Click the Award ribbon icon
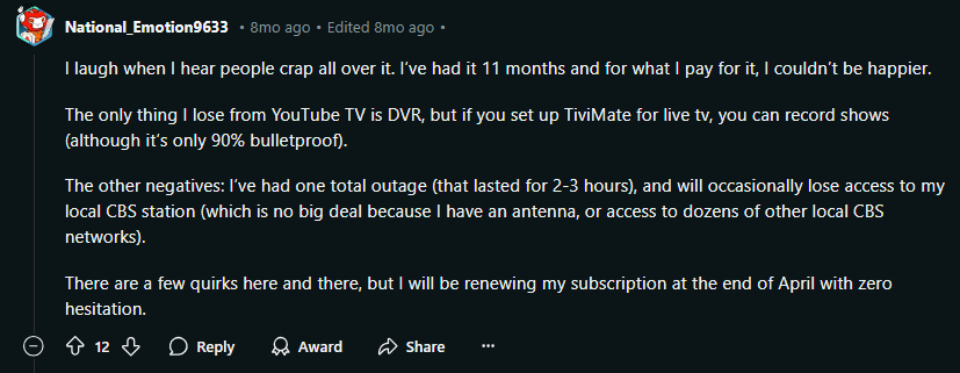This screenshot has height=373, width=960. click(281, 347)
